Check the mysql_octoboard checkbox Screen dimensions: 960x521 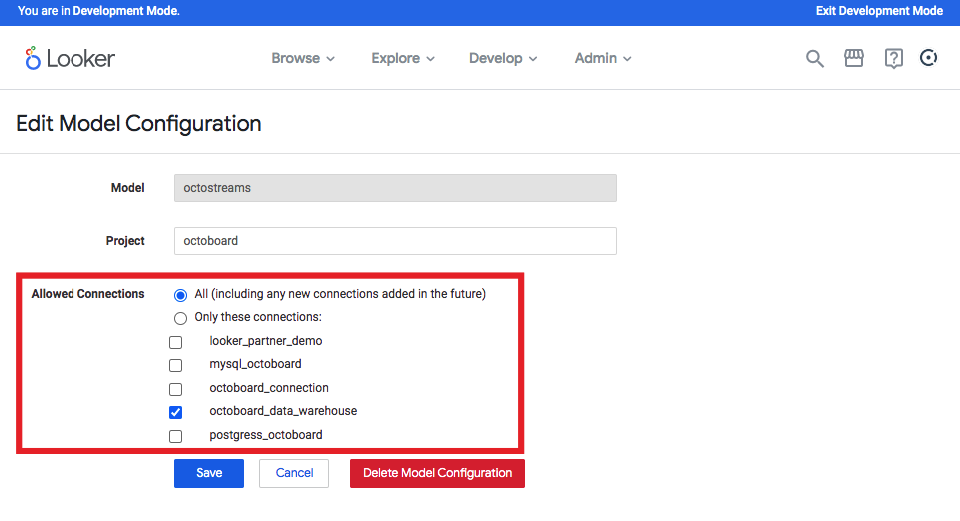click(176, 365)
